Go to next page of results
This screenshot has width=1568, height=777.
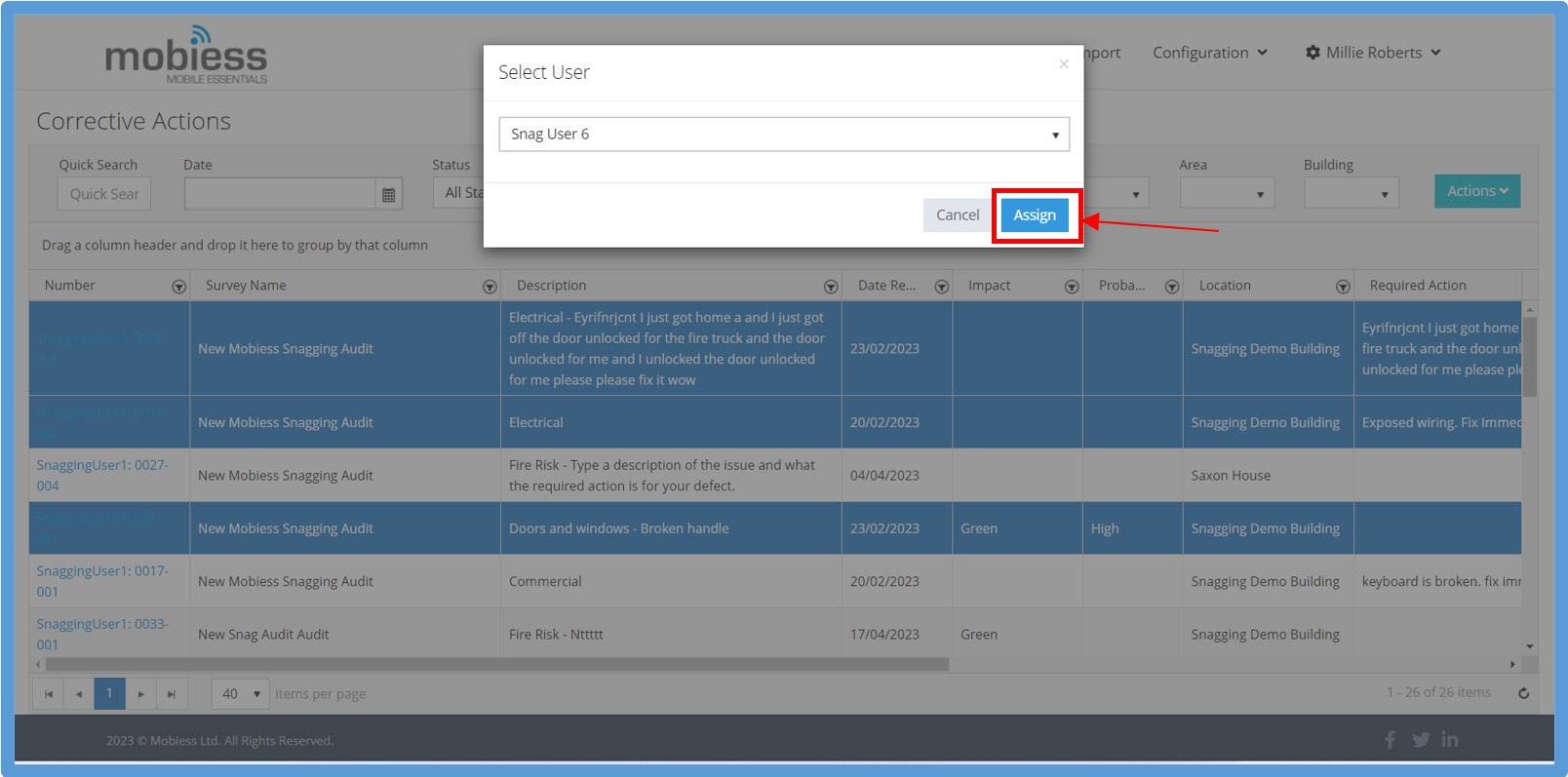(x=140, y=694)
